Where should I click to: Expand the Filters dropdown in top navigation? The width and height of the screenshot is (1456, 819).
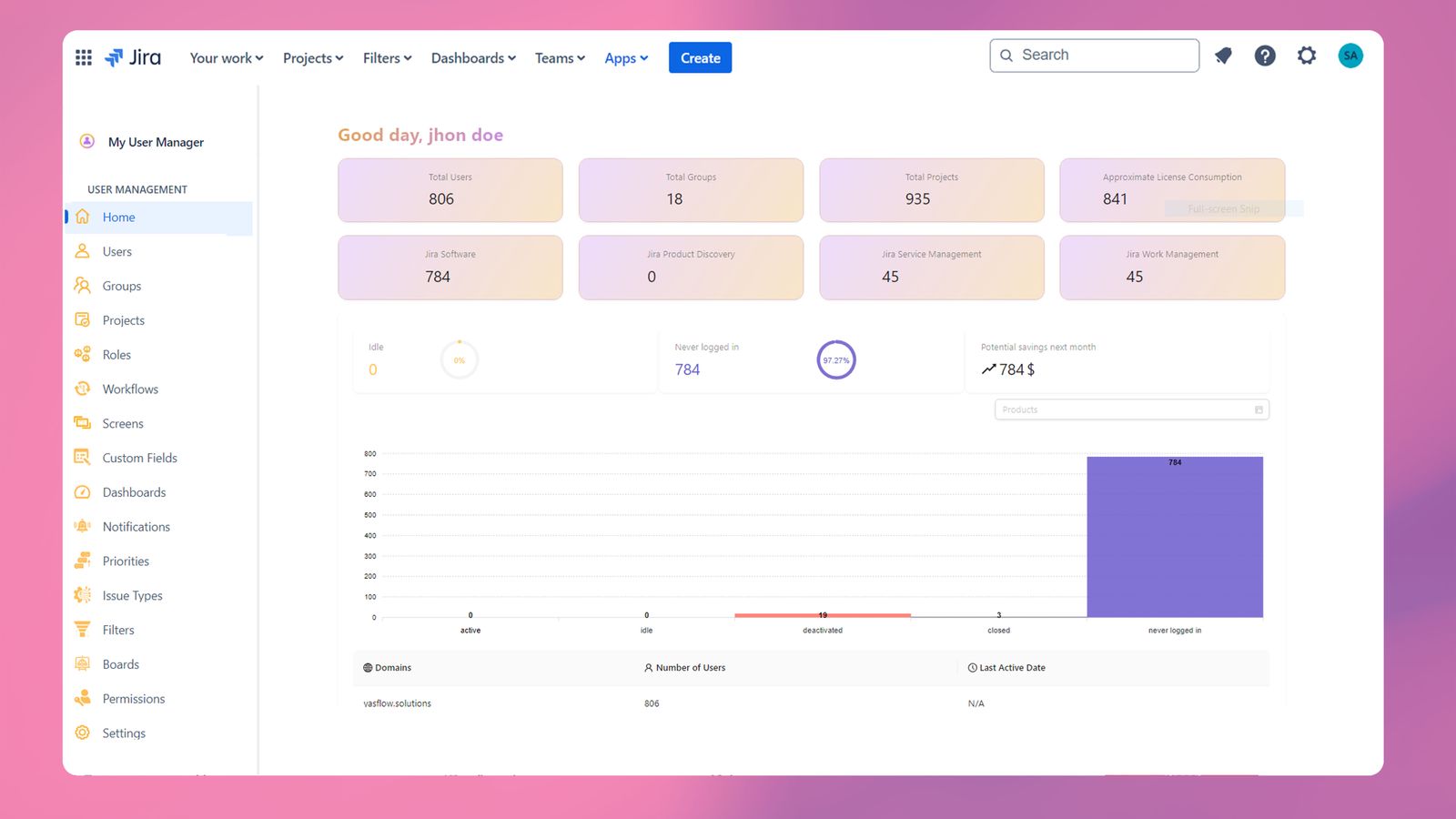coord(388,57)
